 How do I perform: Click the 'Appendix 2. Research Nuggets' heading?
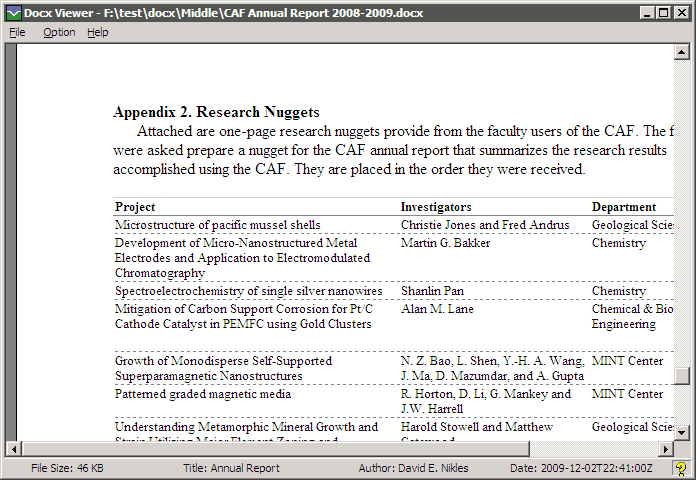[217, 112]
